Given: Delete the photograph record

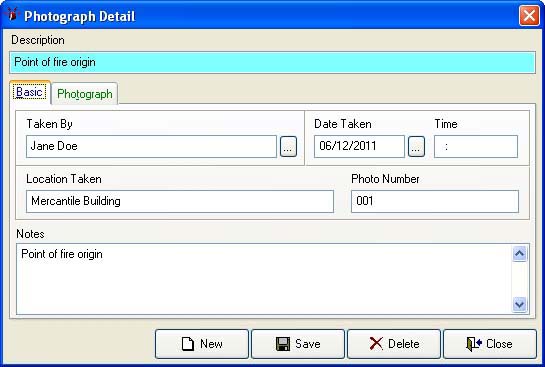Looking at the screenshot, I should [x=394, y=344].
